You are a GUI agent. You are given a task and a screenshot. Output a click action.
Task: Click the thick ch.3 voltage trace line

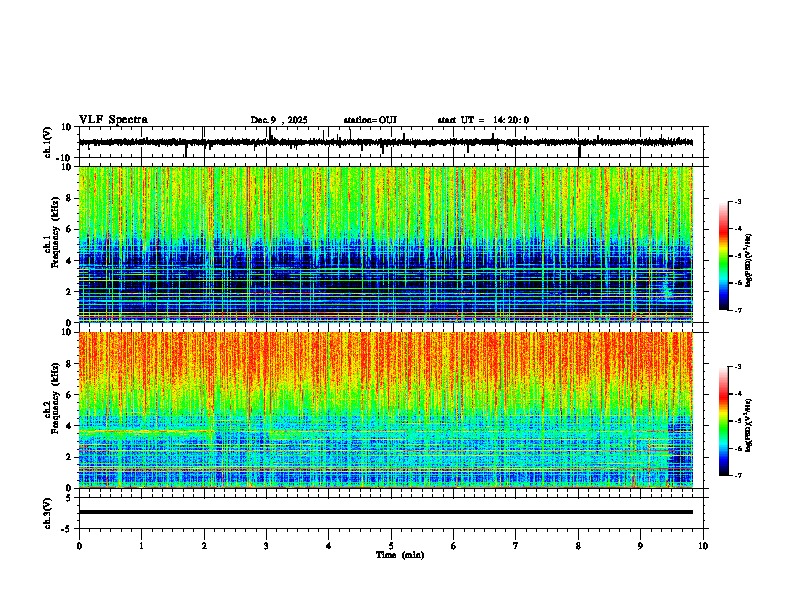point(386,512)
